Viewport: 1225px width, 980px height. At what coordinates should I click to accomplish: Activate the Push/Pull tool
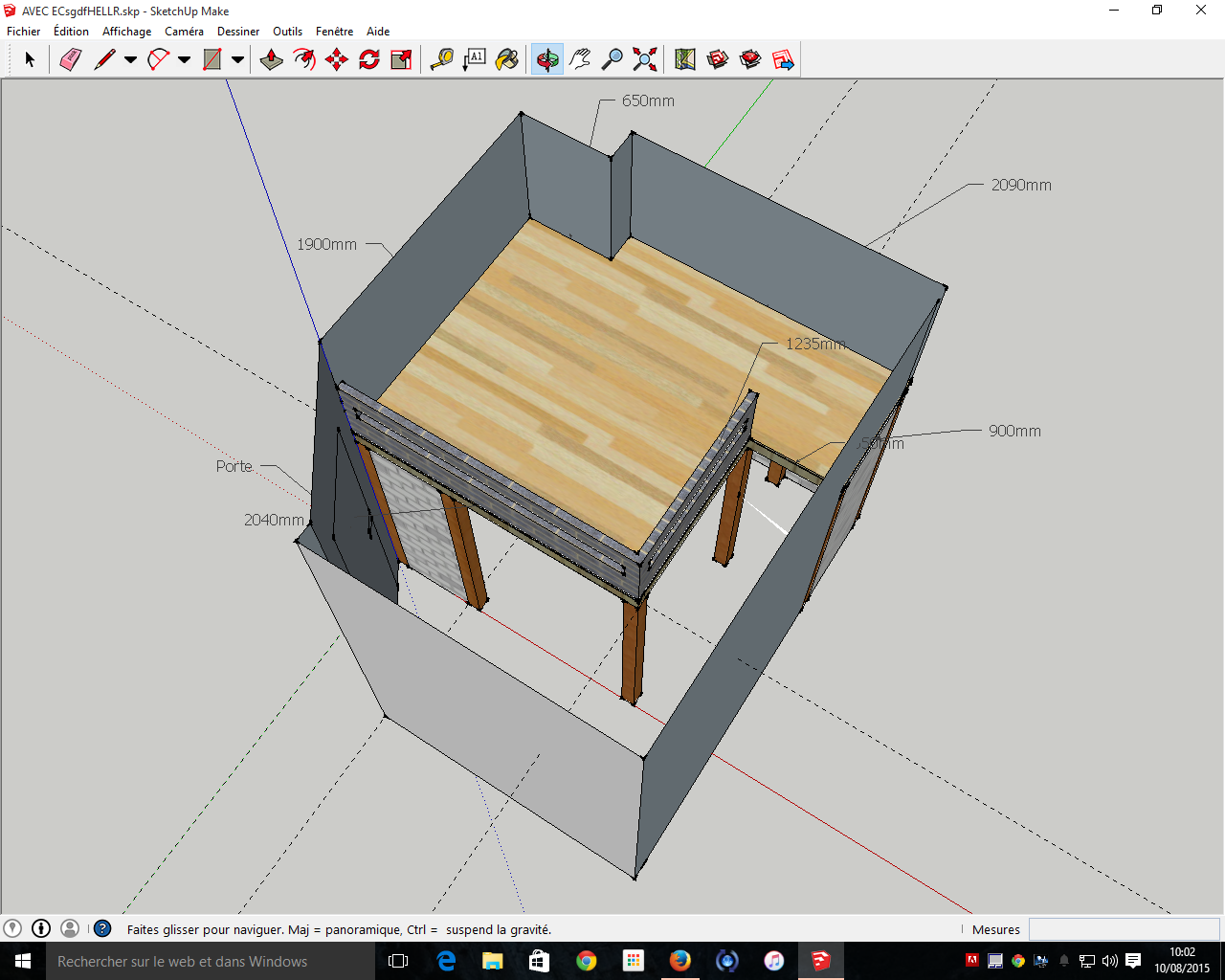click(272, 59)
